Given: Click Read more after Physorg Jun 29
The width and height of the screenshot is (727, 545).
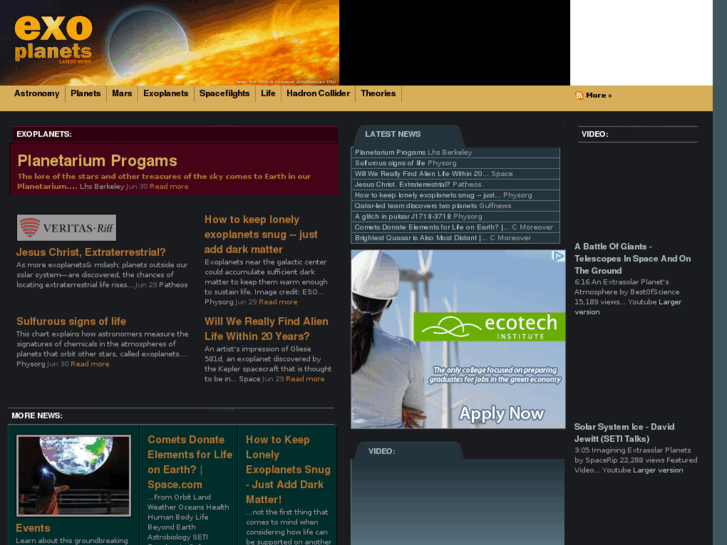Looking at the screenshot, I should tap(278, 302).
